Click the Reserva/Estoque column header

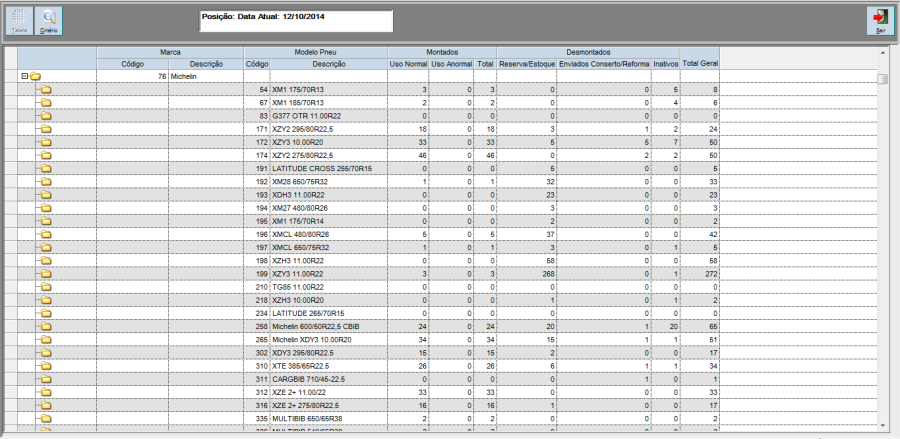pos(527,64)
